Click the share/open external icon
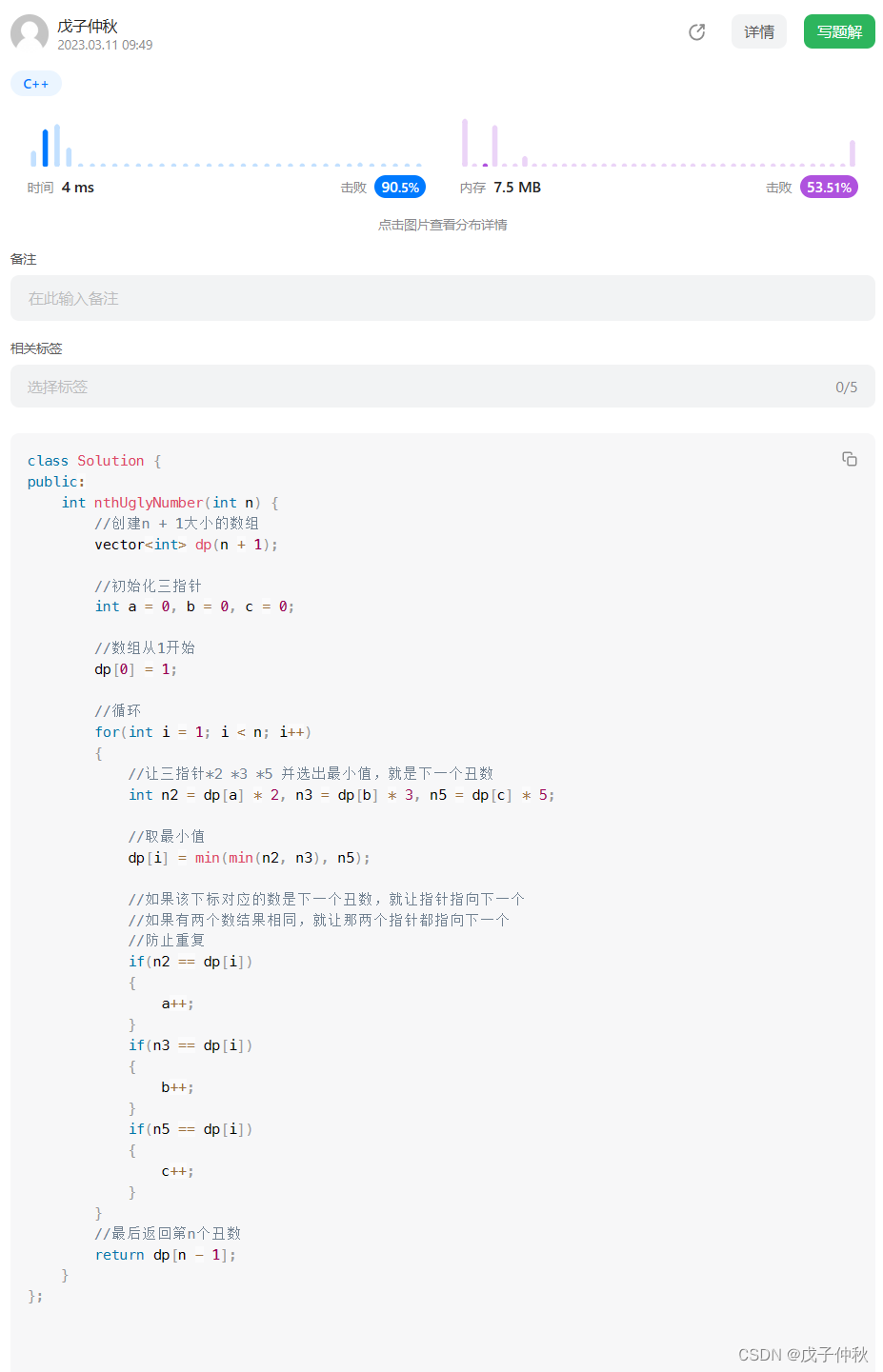The height and width of the screenshot is (1372, 883). tap(696, 32)
